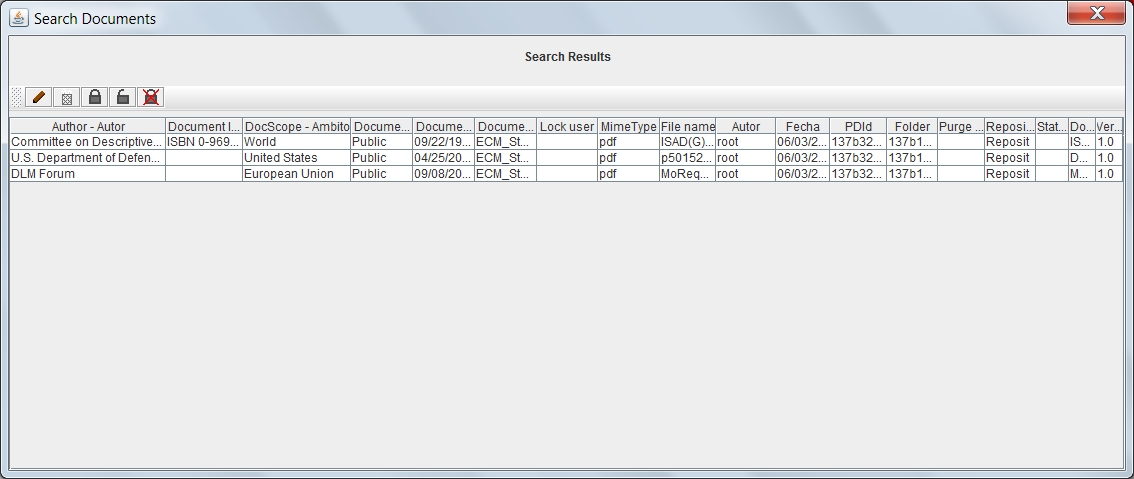The width and height of the screenshot is (1134, 479).
Task: Click the Ver... column header
Action: coord(1109,127)
